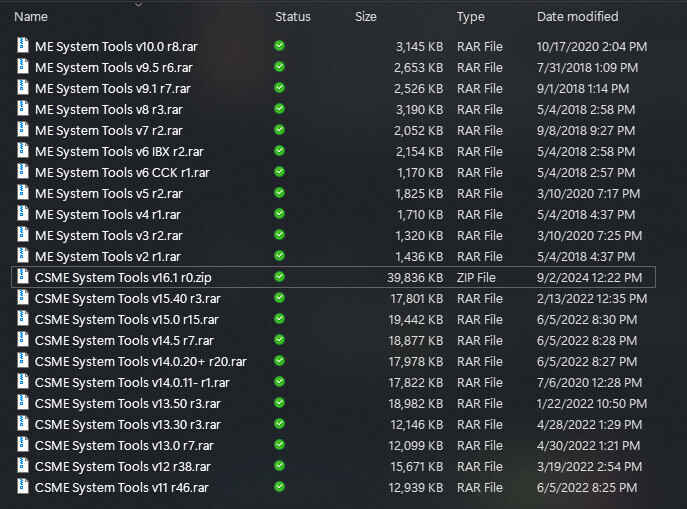Viewport: 687px width, 509px height.
Task: Sort the list by Date modified column
Action: (x=577, y=17)
